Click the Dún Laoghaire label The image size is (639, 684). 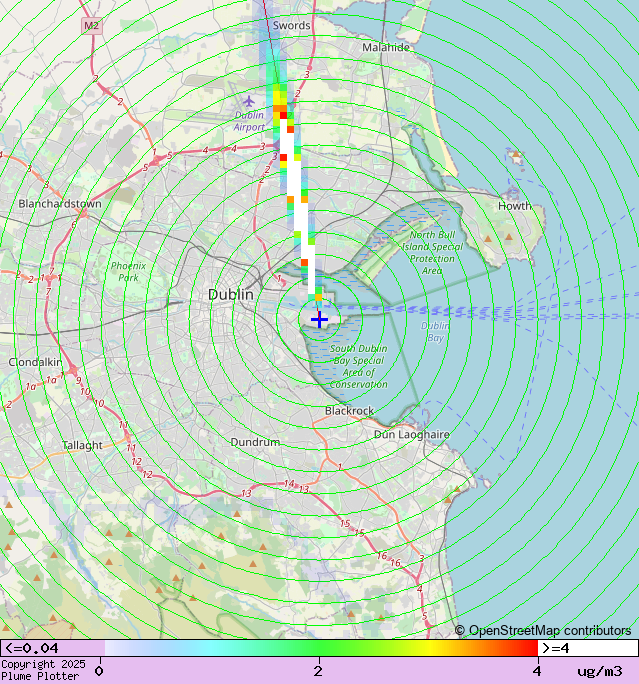pyautogui.click(x=412, y=434)
